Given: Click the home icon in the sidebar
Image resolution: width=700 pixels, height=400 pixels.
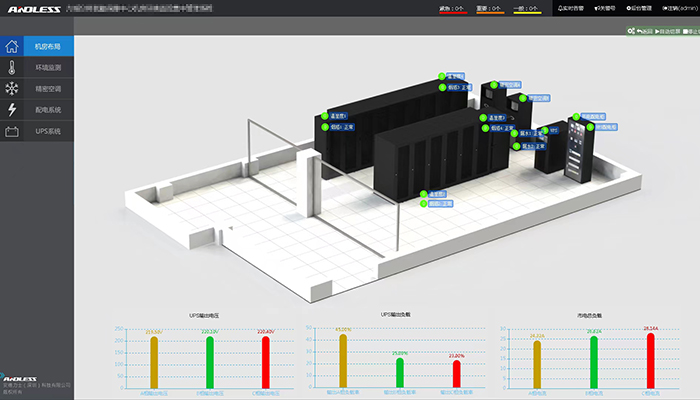Looking at the screenshot, I should (x=12, y=47).
